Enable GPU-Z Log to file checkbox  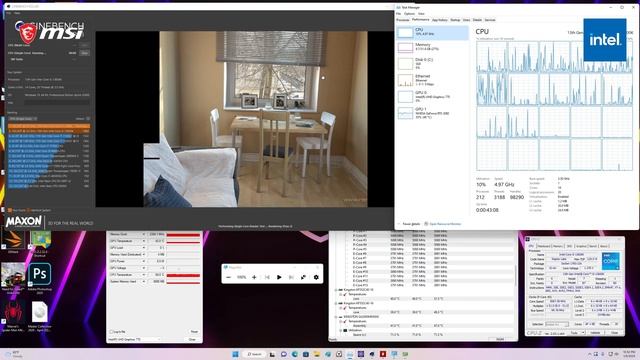point(111,332)
